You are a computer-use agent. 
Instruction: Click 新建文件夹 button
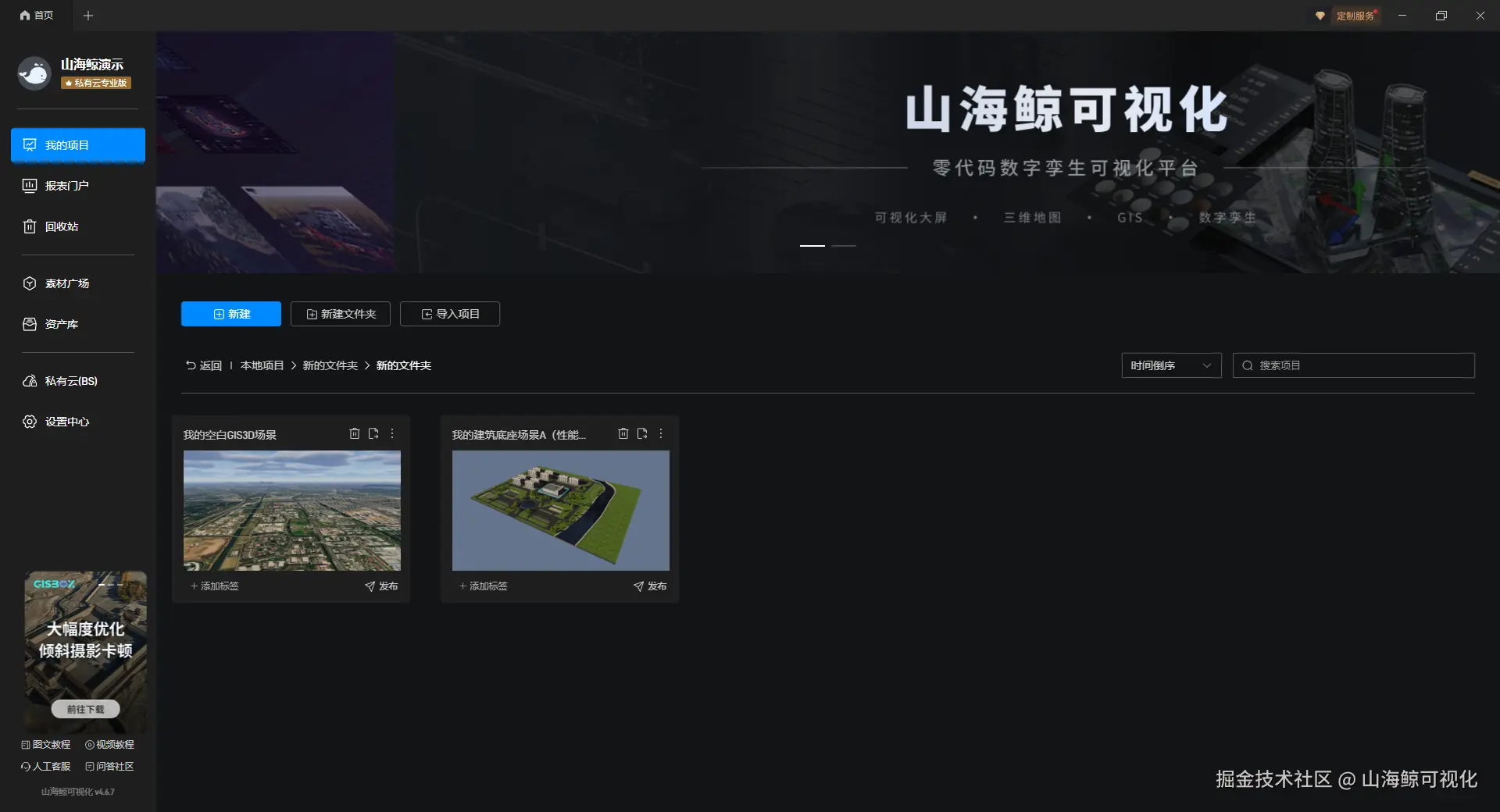pos(341,314)
